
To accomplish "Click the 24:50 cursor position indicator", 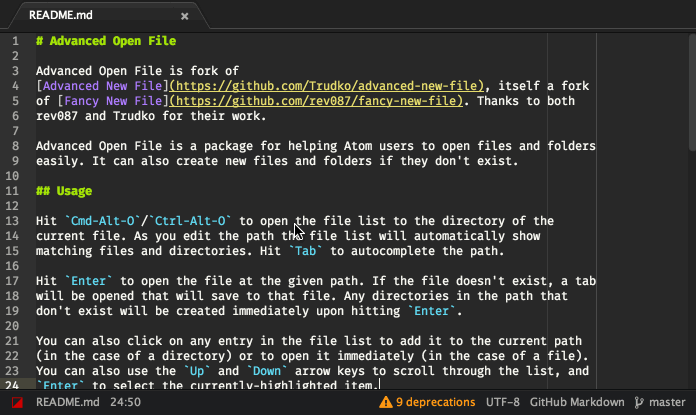I will pos(126,402).
